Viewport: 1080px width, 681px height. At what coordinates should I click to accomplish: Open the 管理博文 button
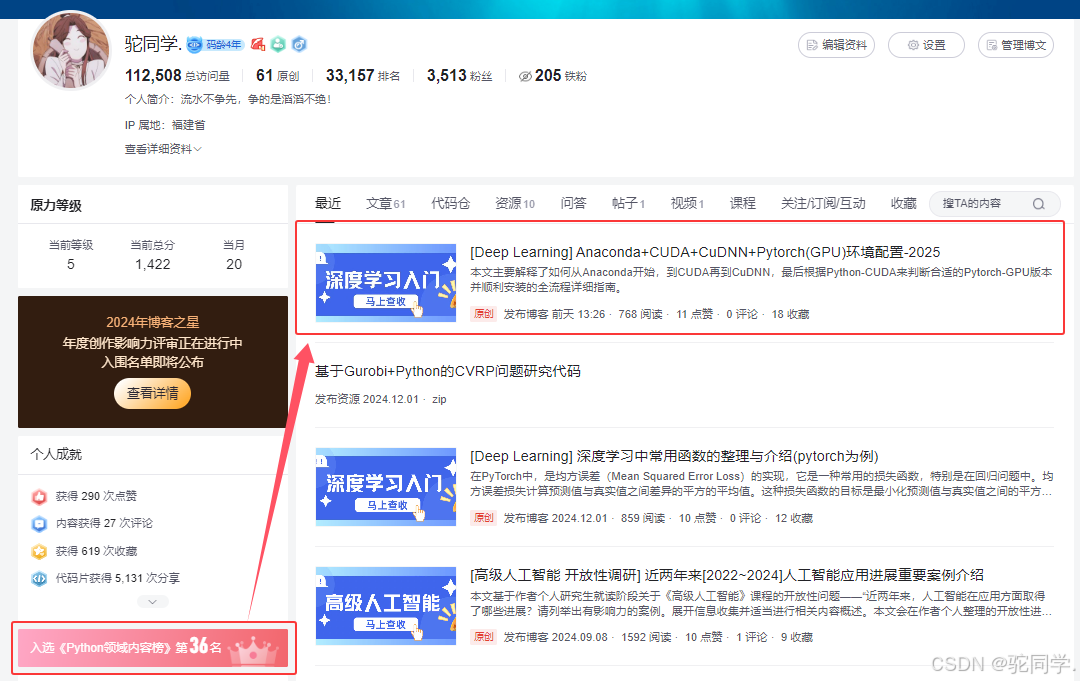pos(1016,45)
